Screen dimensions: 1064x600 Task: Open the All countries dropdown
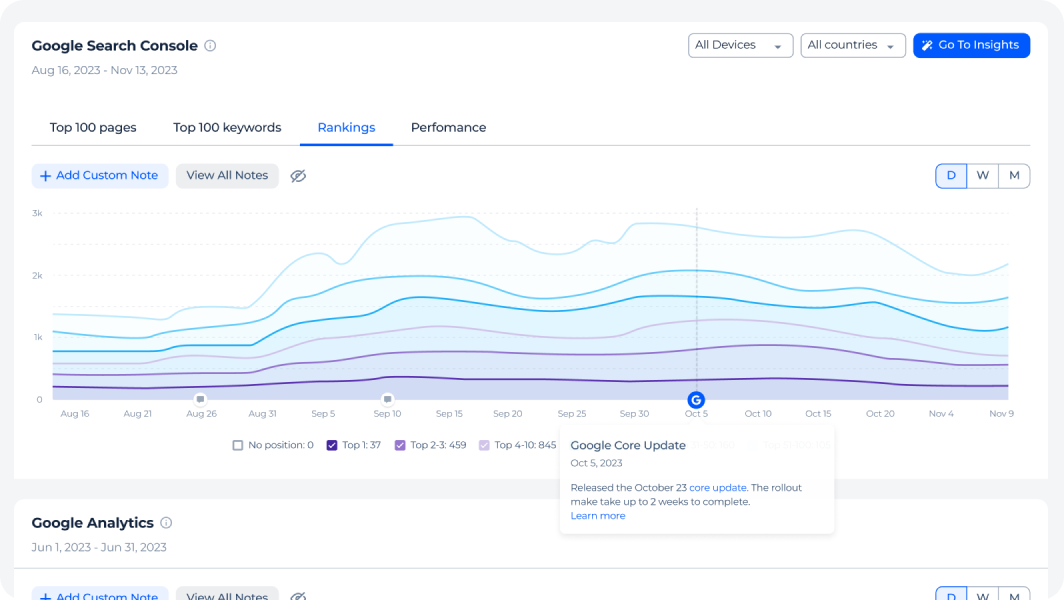(853, 45)
